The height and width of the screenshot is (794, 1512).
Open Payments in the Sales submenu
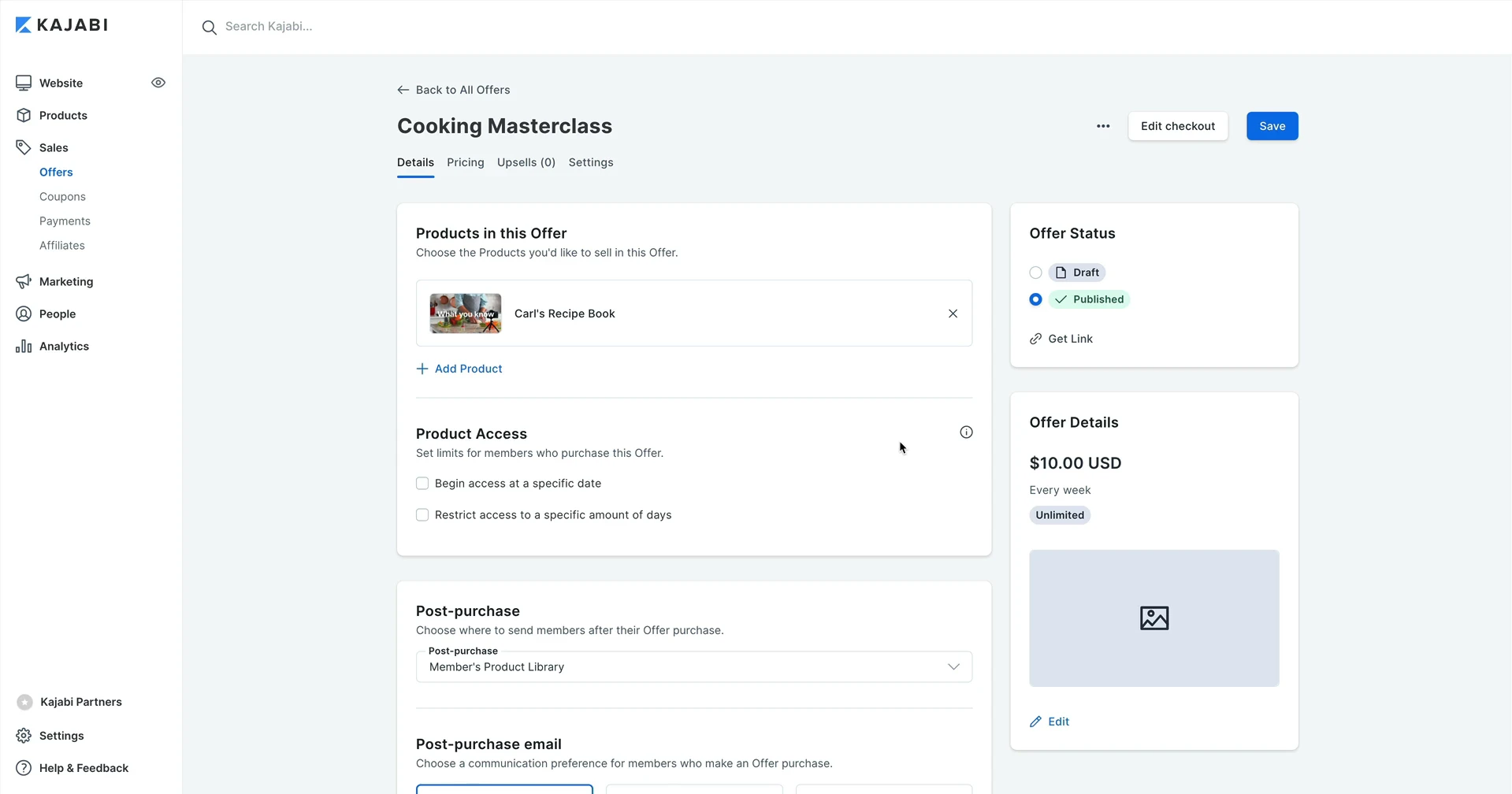pos(65,221)
